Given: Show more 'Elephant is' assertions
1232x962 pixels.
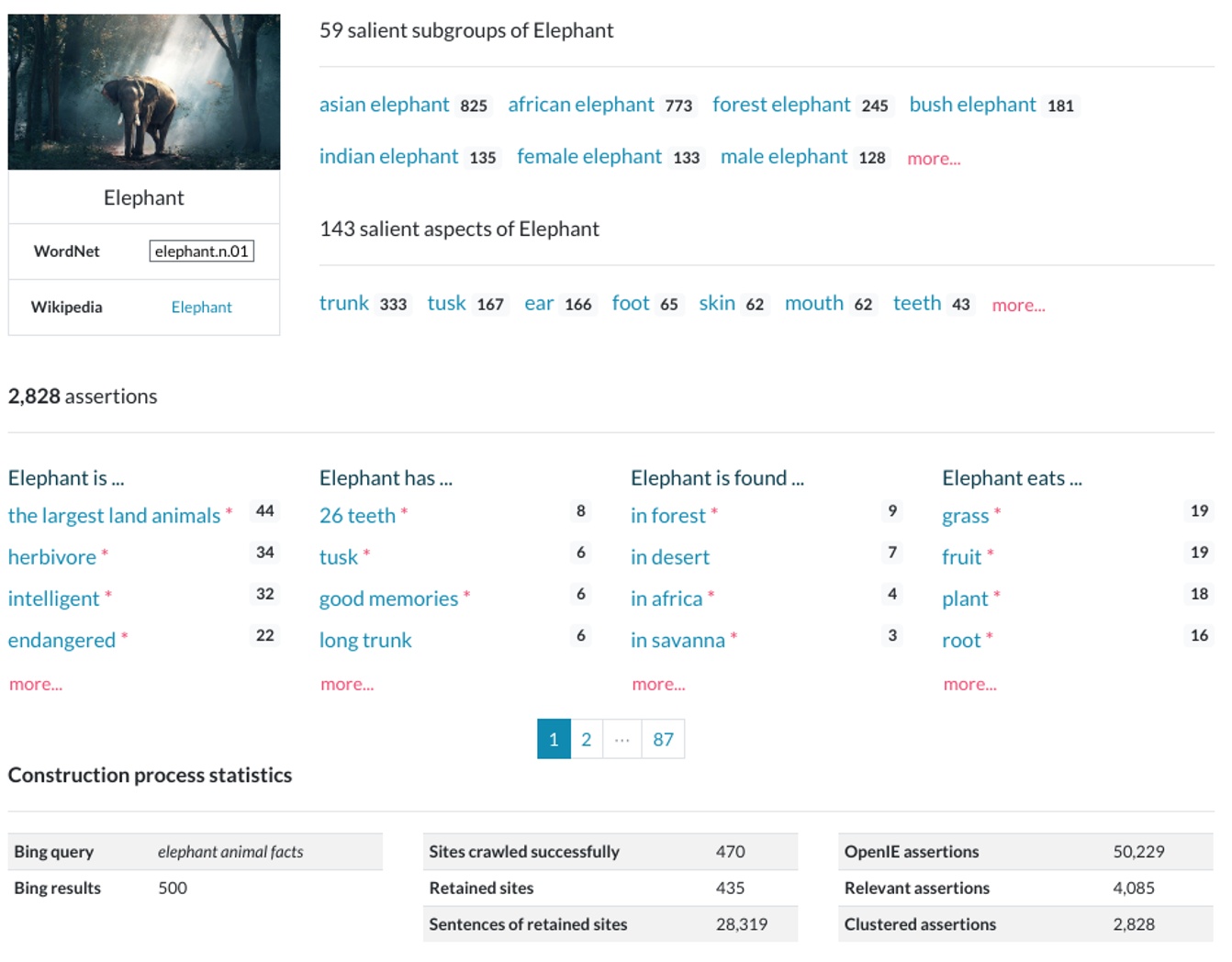Looking at the screenshot, I should 36,685.
